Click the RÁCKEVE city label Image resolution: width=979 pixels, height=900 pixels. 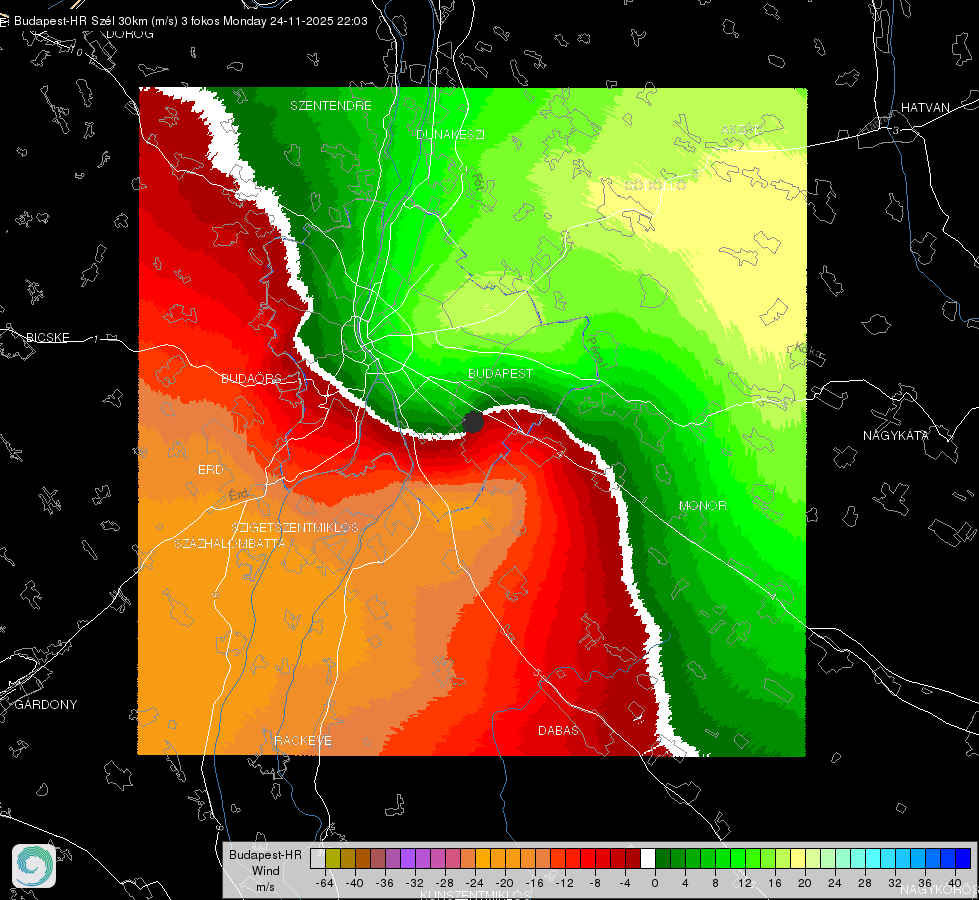(x=303, y=741)
